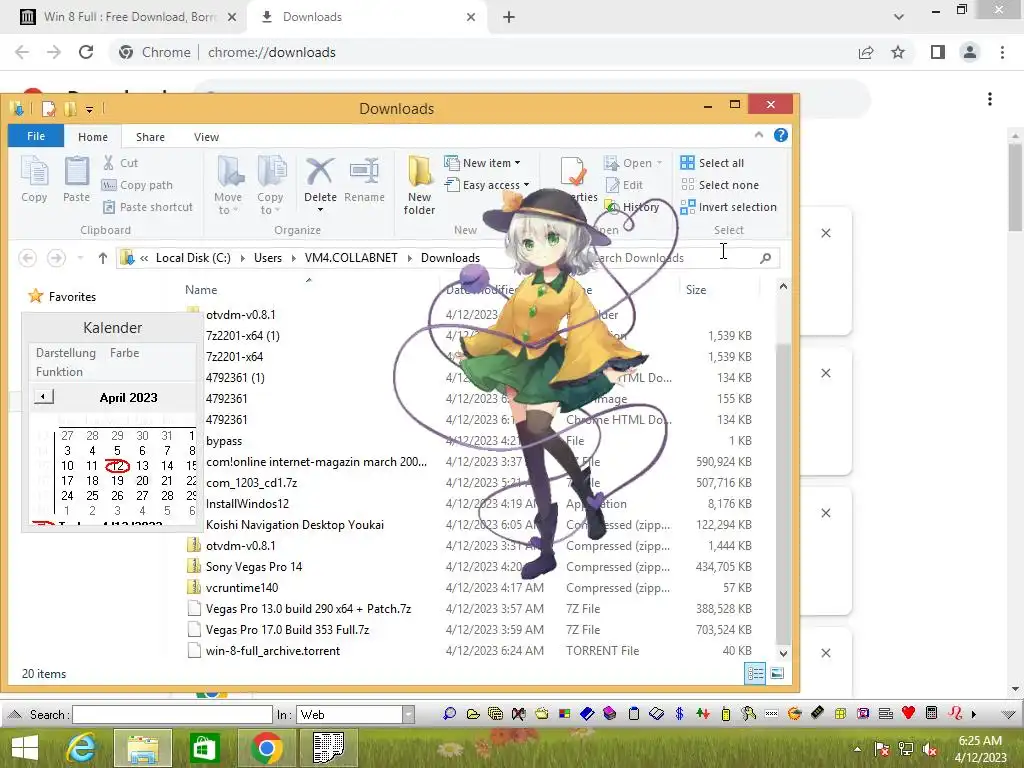Switch to Details view toggle
1024x768 pixels.
click(x=755, y=673)
